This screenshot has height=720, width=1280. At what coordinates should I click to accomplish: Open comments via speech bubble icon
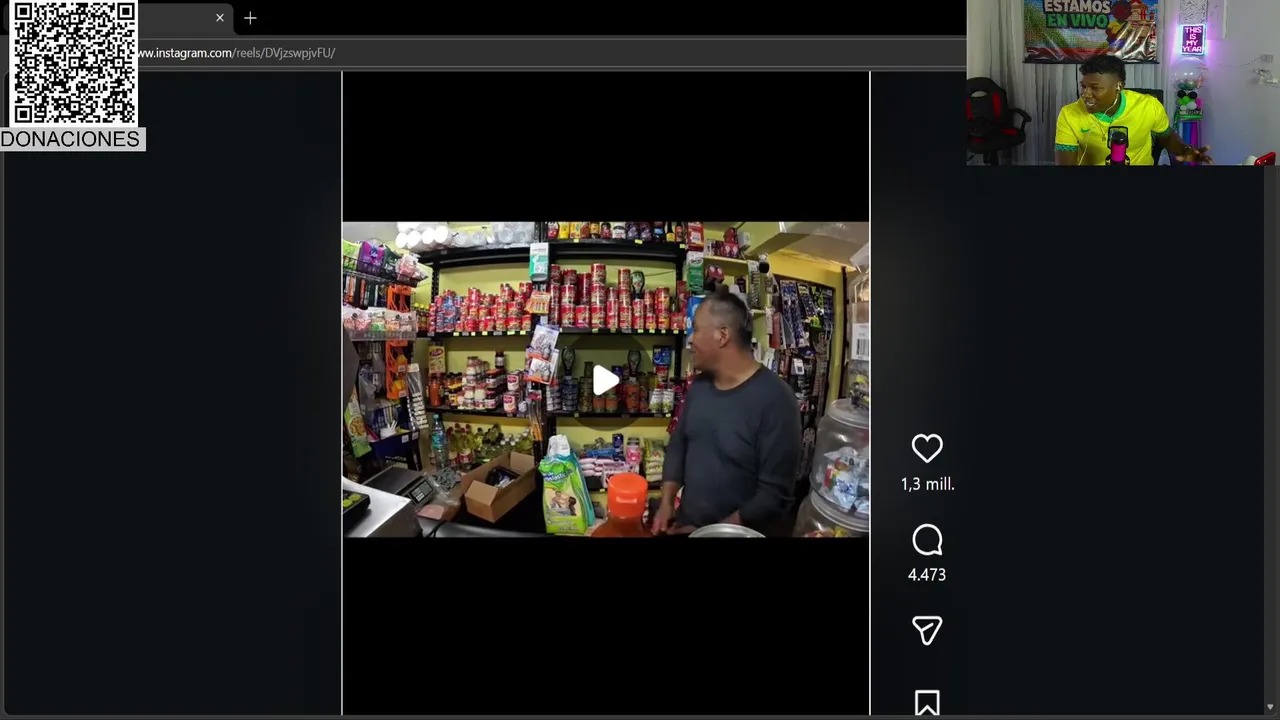(927, 540)
